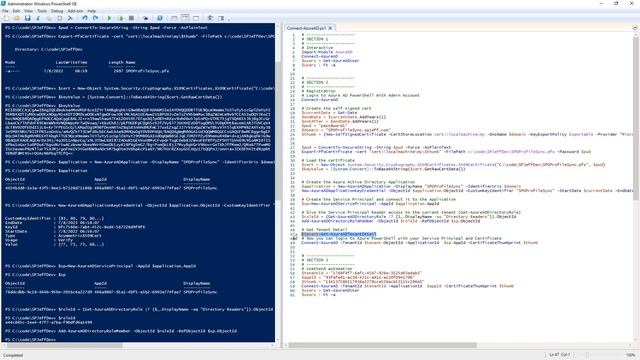Image resolution: width=640 pixels, height=360 pixels.
Task: Open the Debug menu
Action: pos(57,11)
